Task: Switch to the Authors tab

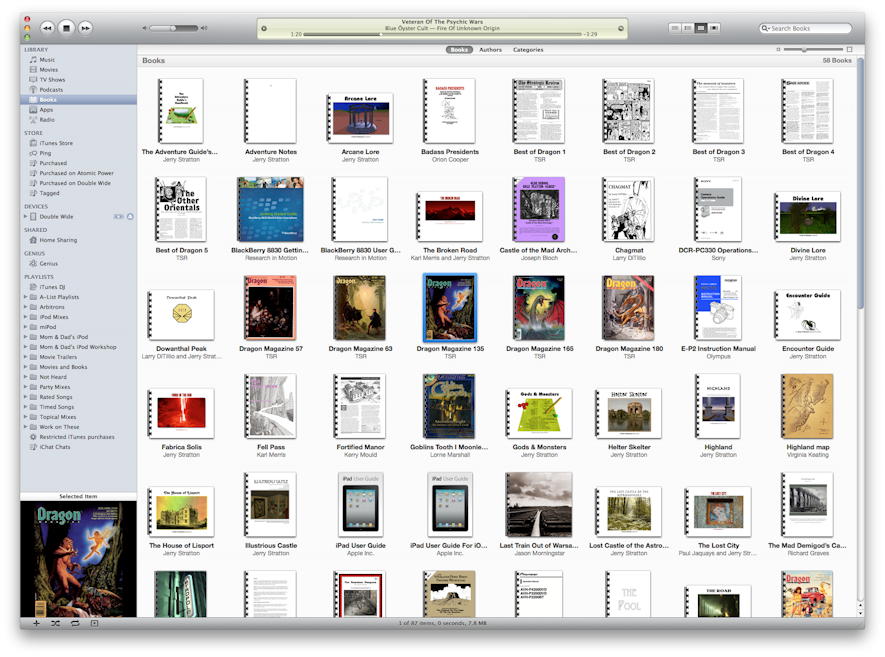Action: tap(490, 49)
